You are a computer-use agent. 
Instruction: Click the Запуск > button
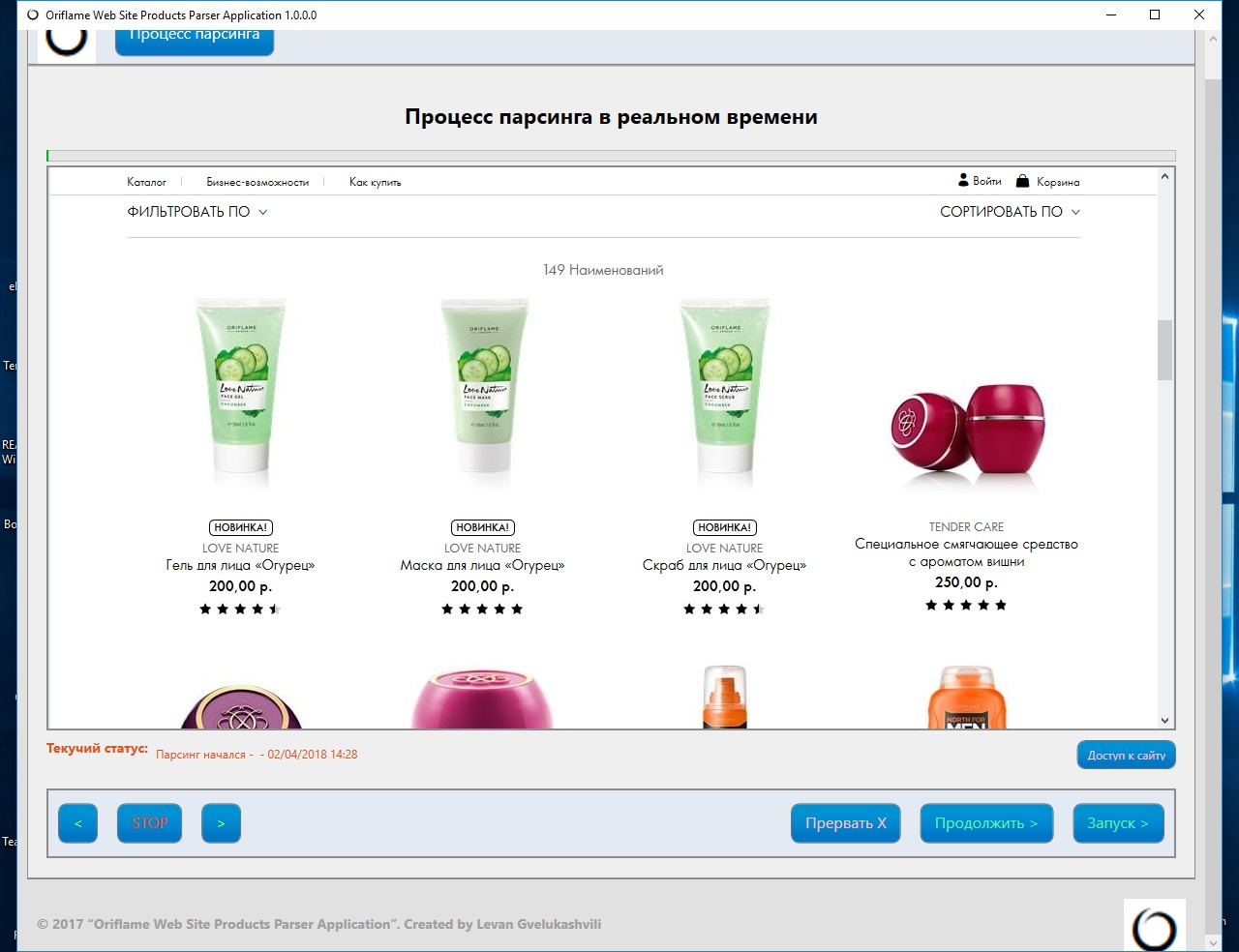tap(1118, 823)
